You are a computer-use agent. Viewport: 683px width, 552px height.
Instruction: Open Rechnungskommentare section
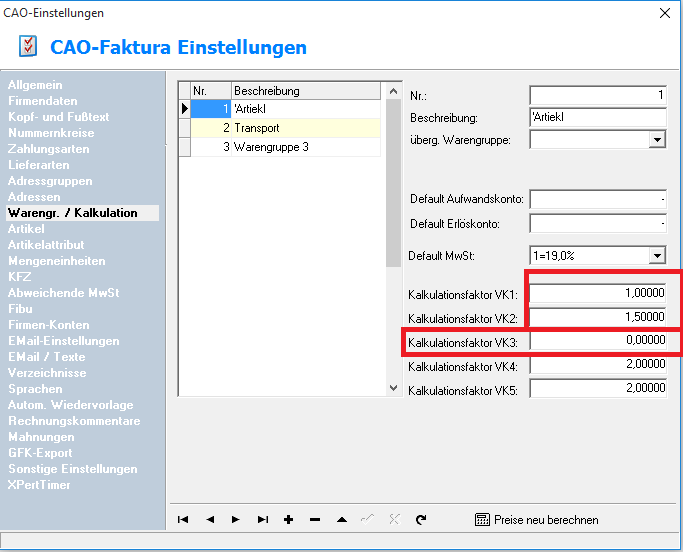pos(74,421)
